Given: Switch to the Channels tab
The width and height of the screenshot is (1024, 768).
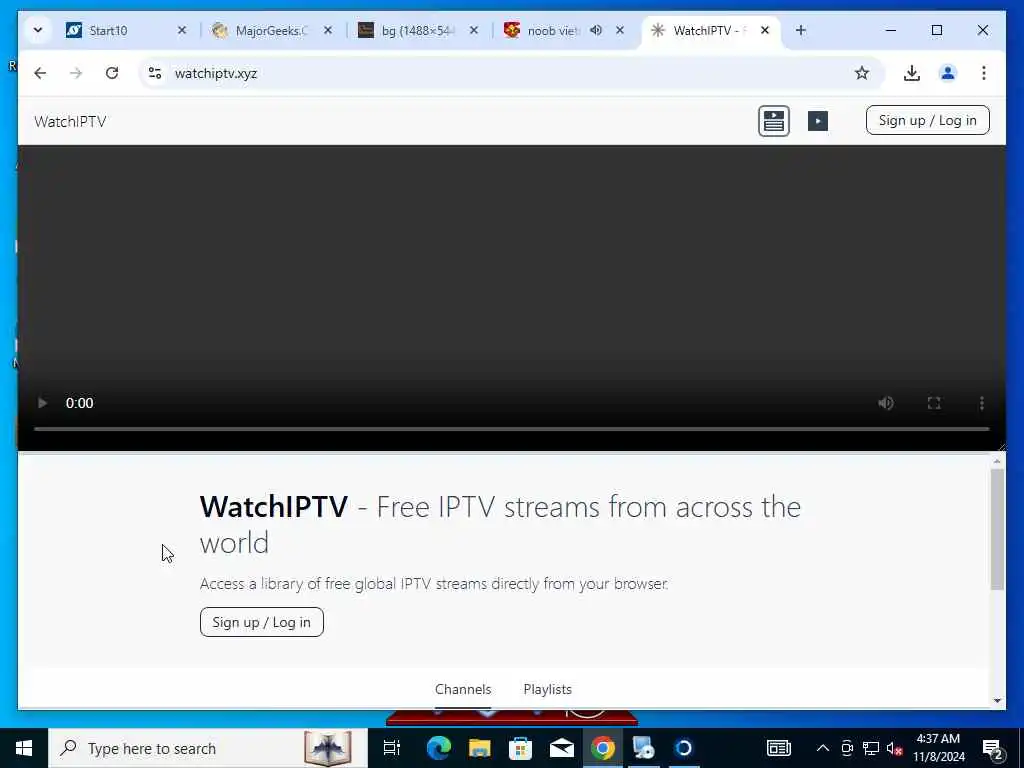Looking at the screenshot, I should click(x=463, y=689).
